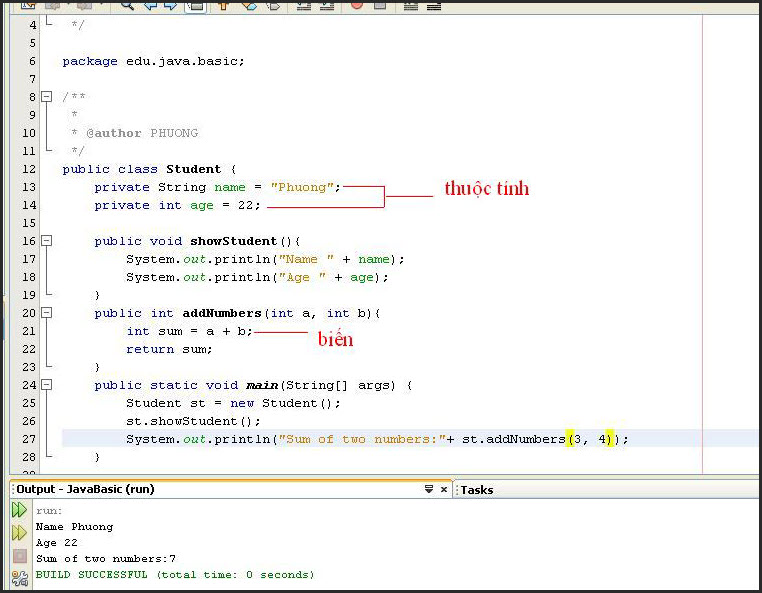The image size is (762, 593).
Task: Open Ant settings wrench icon in Output
Action: (x=19, y=578)
